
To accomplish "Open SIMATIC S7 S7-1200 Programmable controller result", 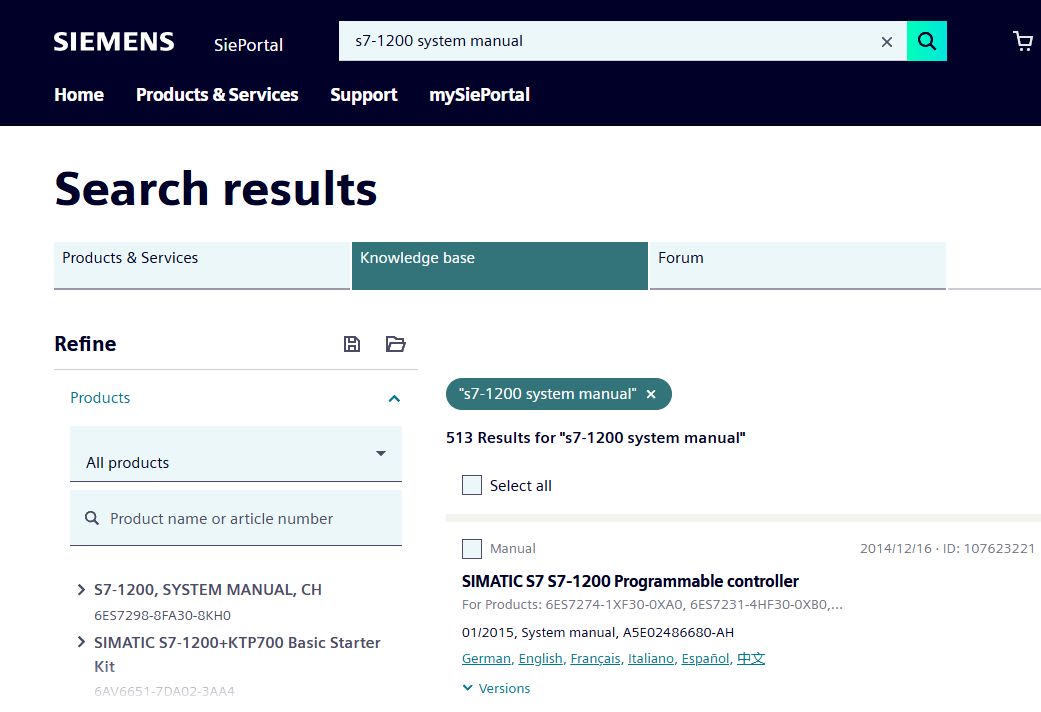I will (x=630, y=581).
